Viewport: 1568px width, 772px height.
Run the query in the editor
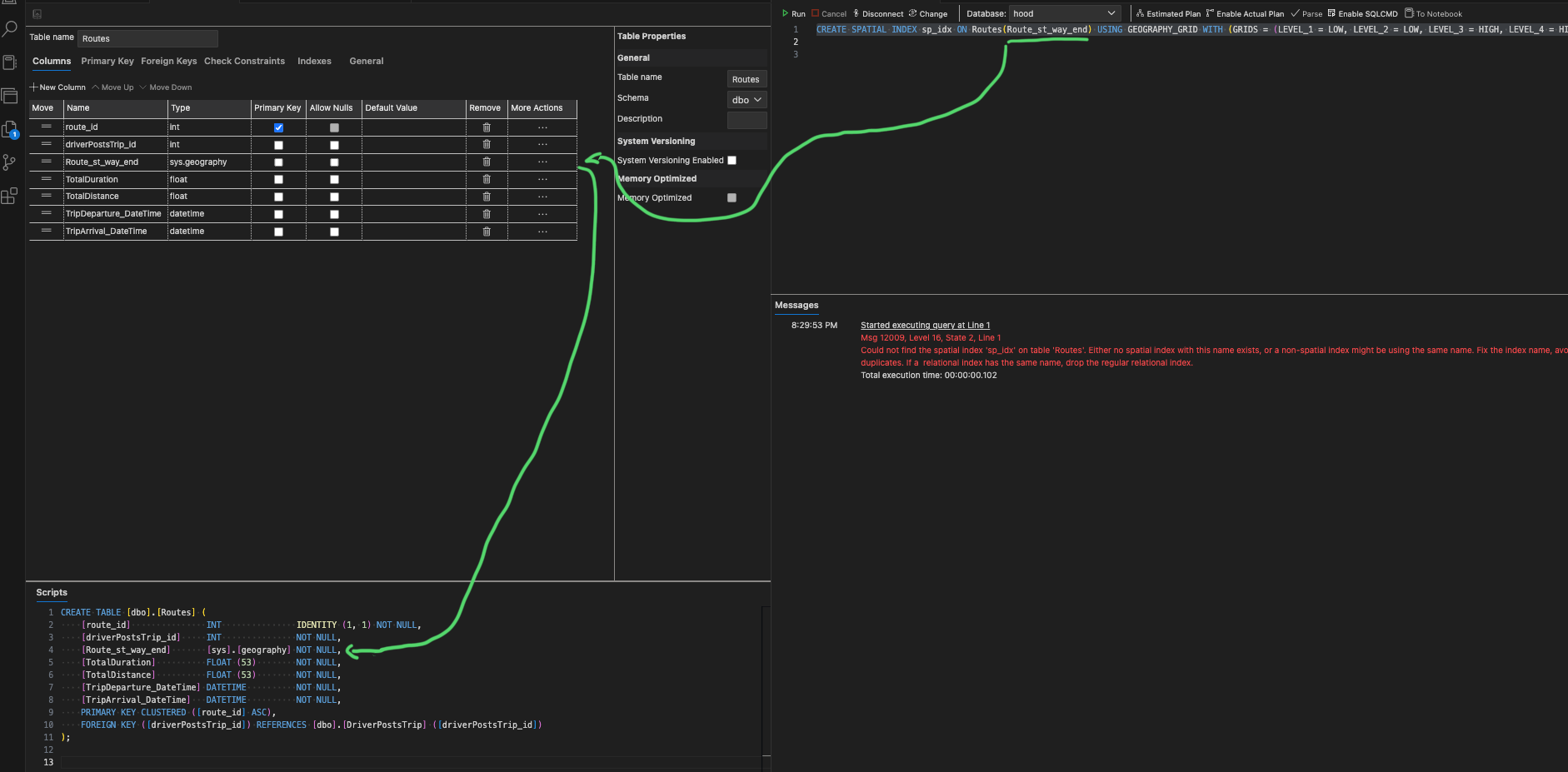[x=793, y=13]
